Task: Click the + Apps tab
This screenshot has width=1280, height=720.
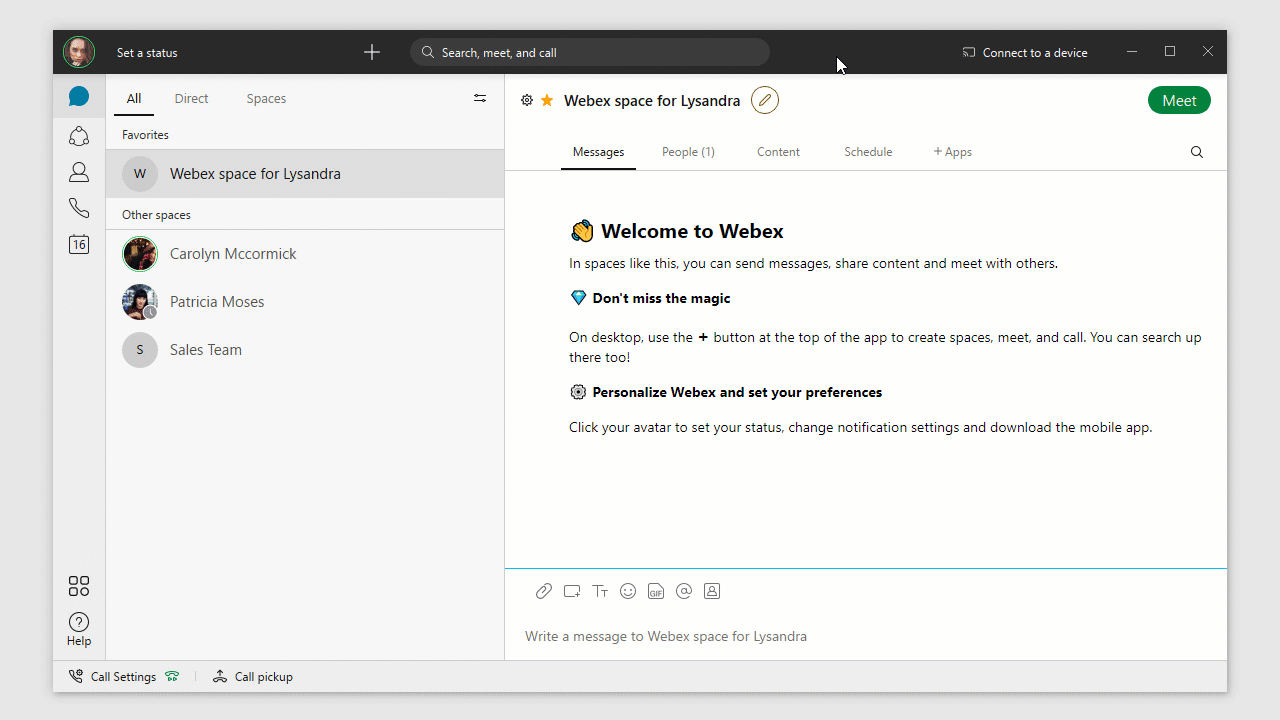Action: tap(952, 152)
